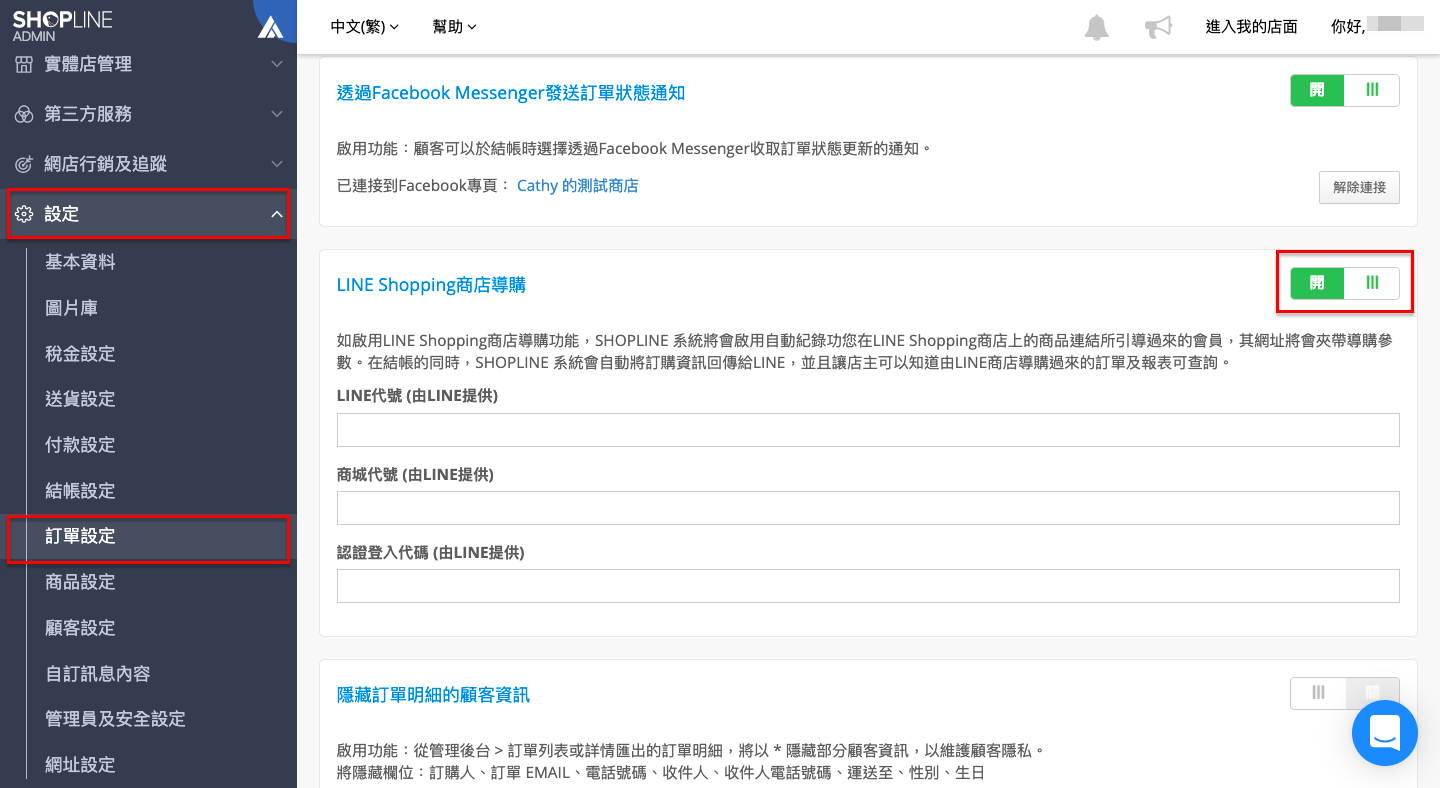The width and height of the screenshot is (1440, 788).
Task: Click the third-party services icon
Action: (x=24, y=114)
